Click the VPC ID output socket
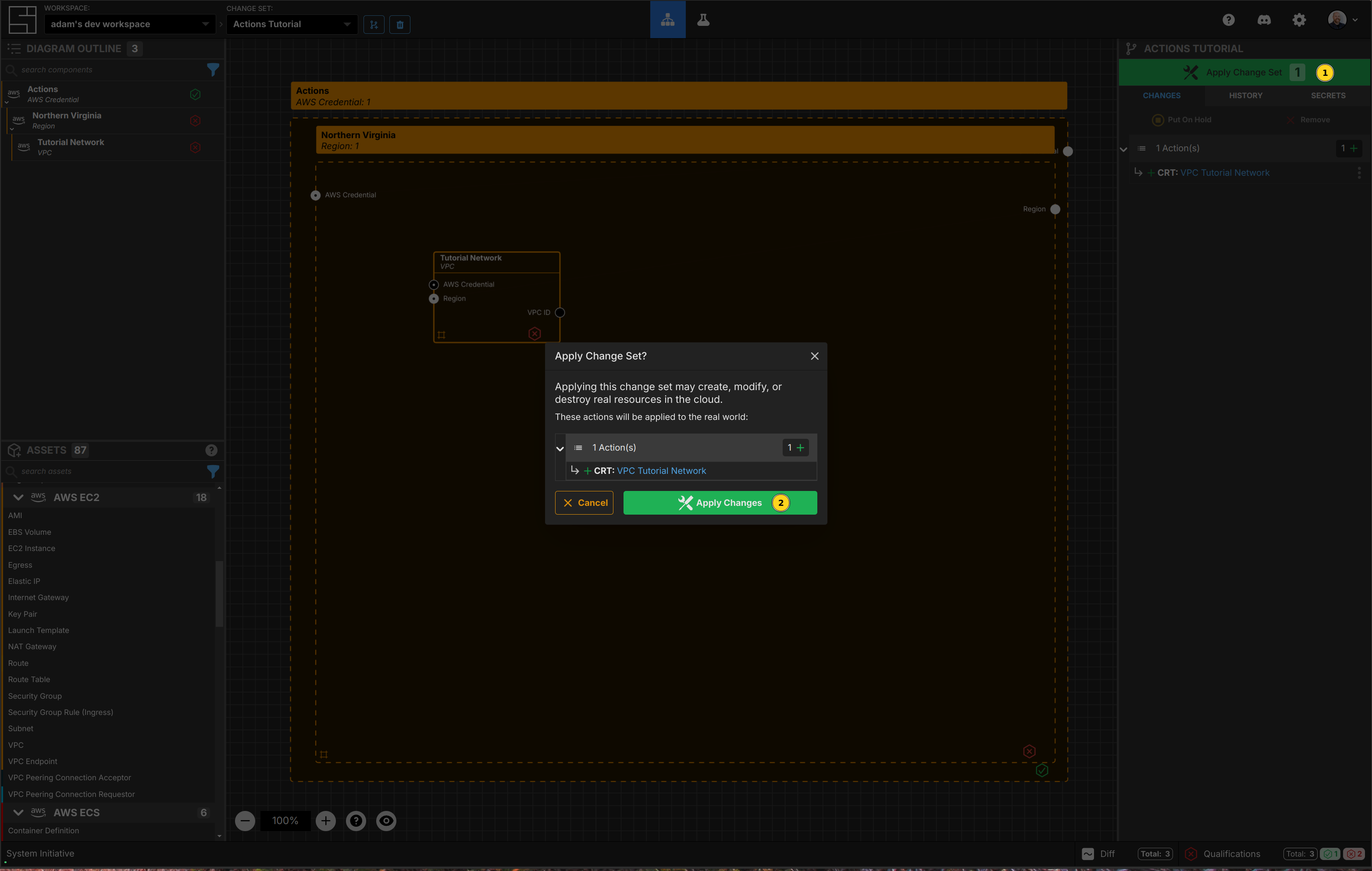The height and width of the screenshot is (871, 1372). pos(560,312)
